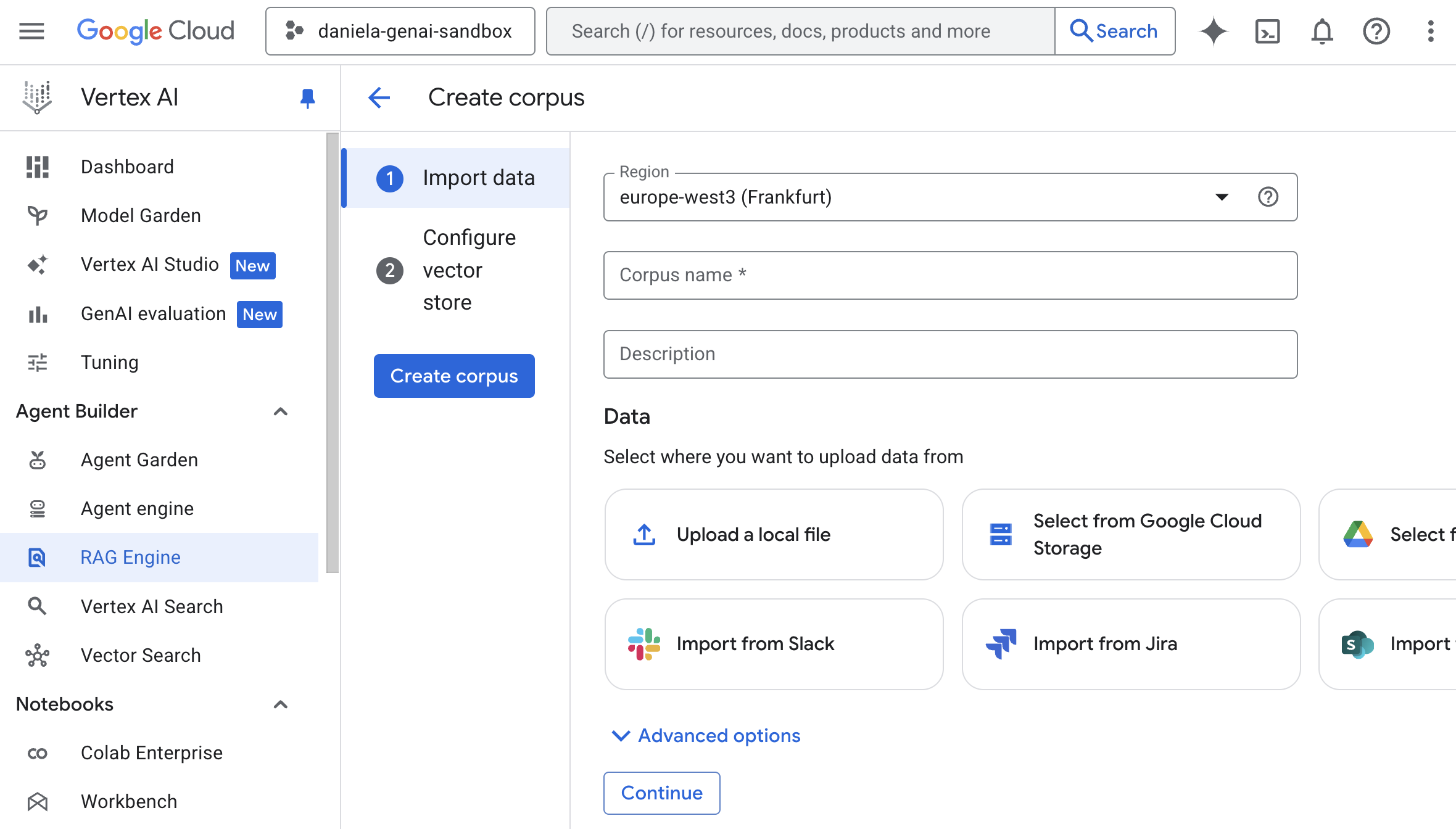Click the sidebar vertical scrollbar

click(333, 353)
